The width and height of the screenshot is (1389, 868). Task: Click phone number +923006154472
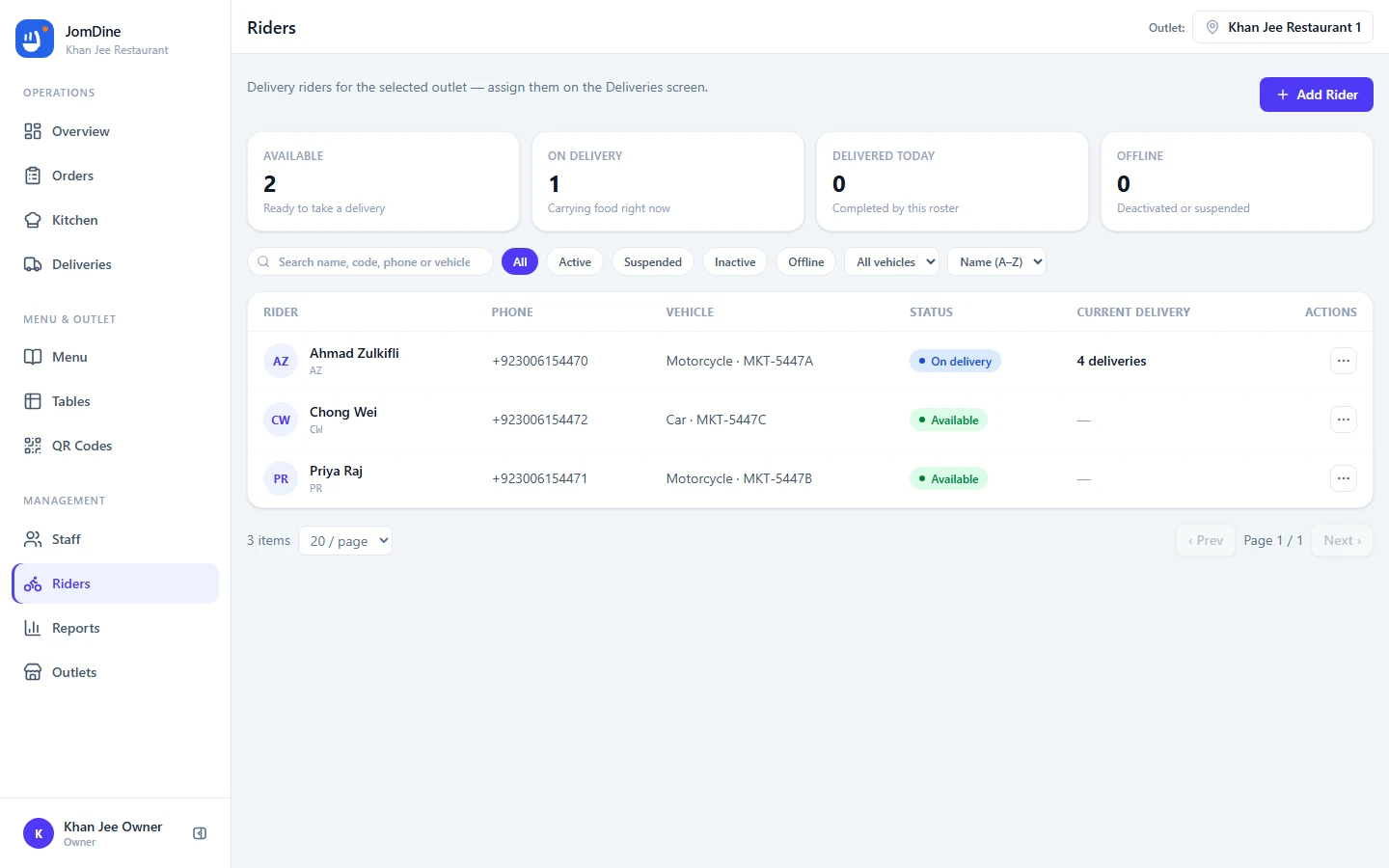(x=540, y=420)
